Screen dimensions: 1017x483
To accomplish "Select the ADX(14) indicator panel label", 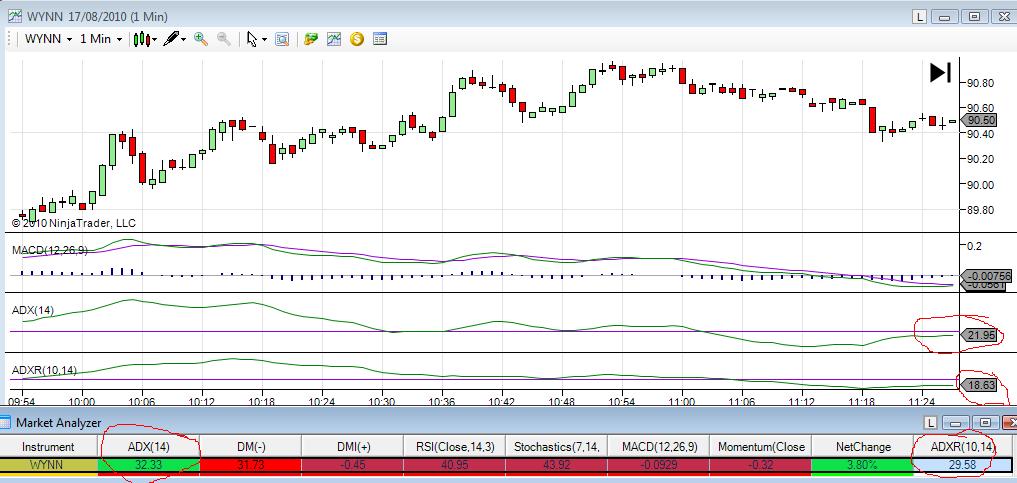I will click(33, 311).
